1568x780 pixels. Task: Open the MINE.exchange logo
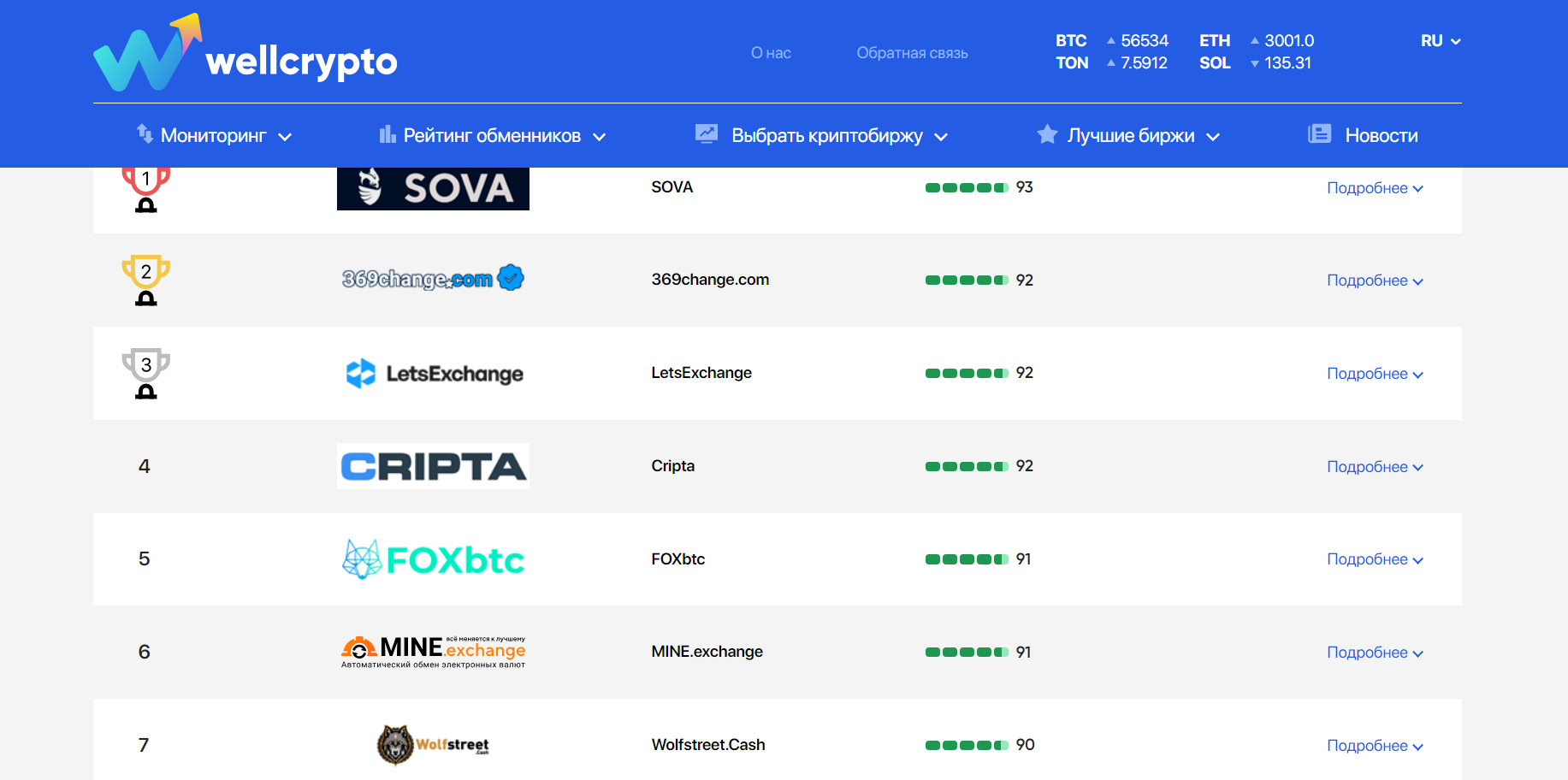[x=433, y=652]
